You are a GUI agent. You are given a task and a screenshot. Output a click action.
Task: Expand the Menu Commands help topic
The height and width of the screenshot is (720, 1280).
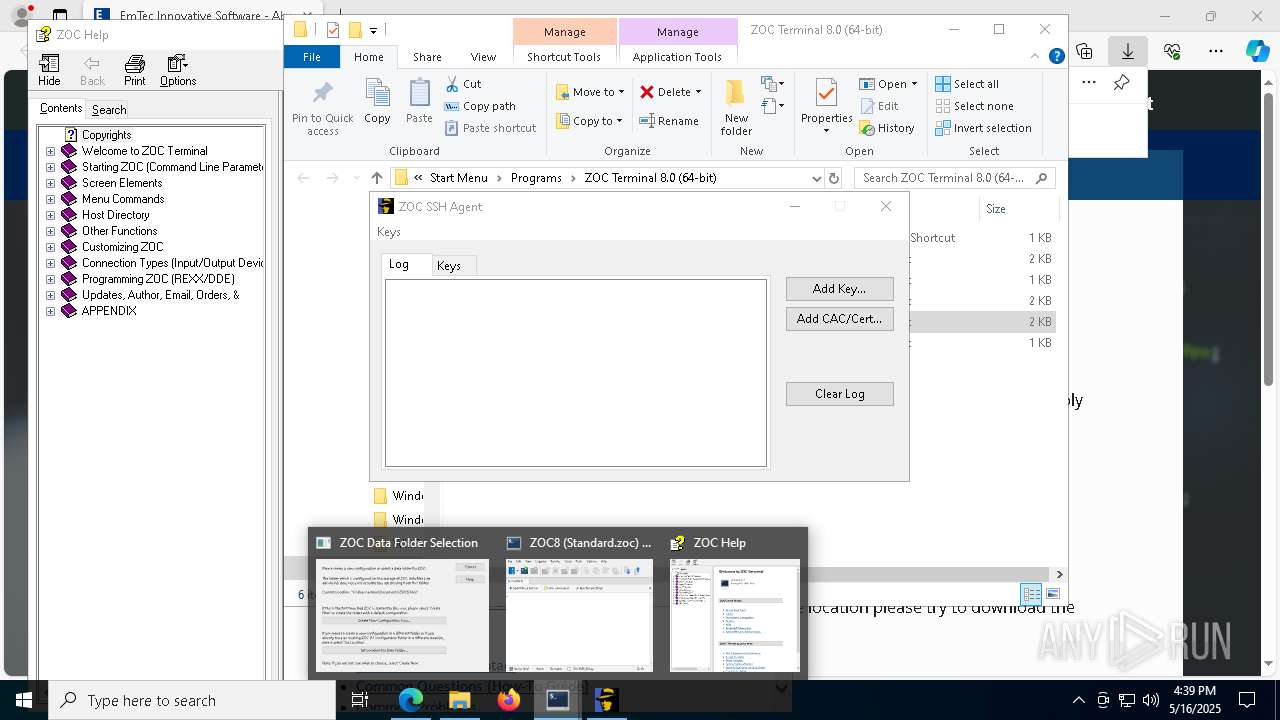(x=50, y=199)
